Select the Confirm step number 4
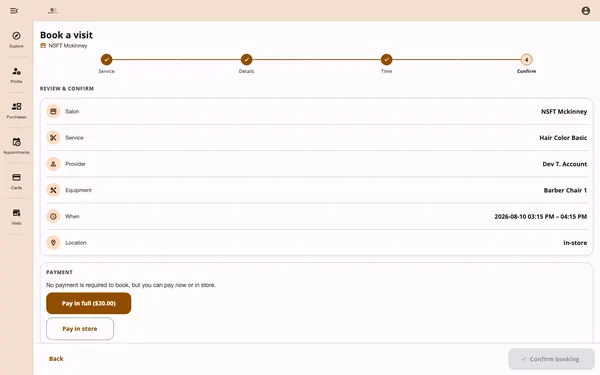 tap(527, 60)
